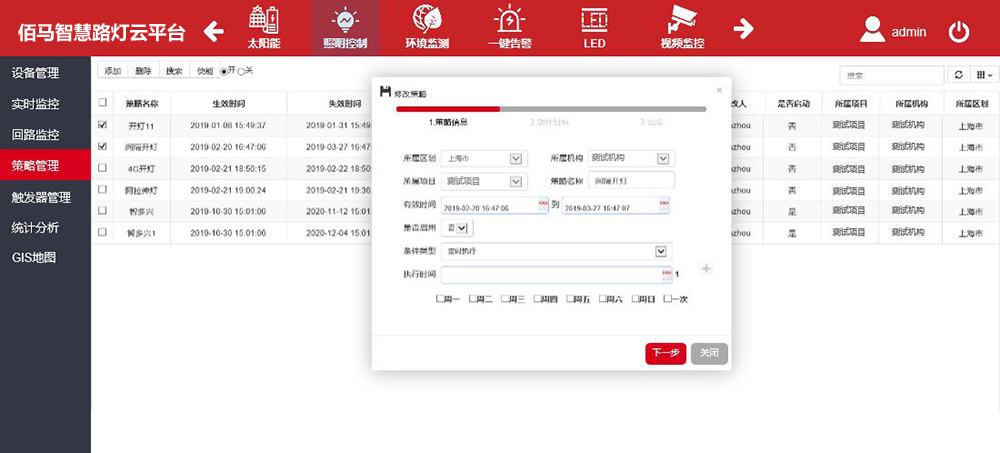Click the left arrow in top navigation
The width and height of the screenshot is (1000, 453).
(214, 30)
